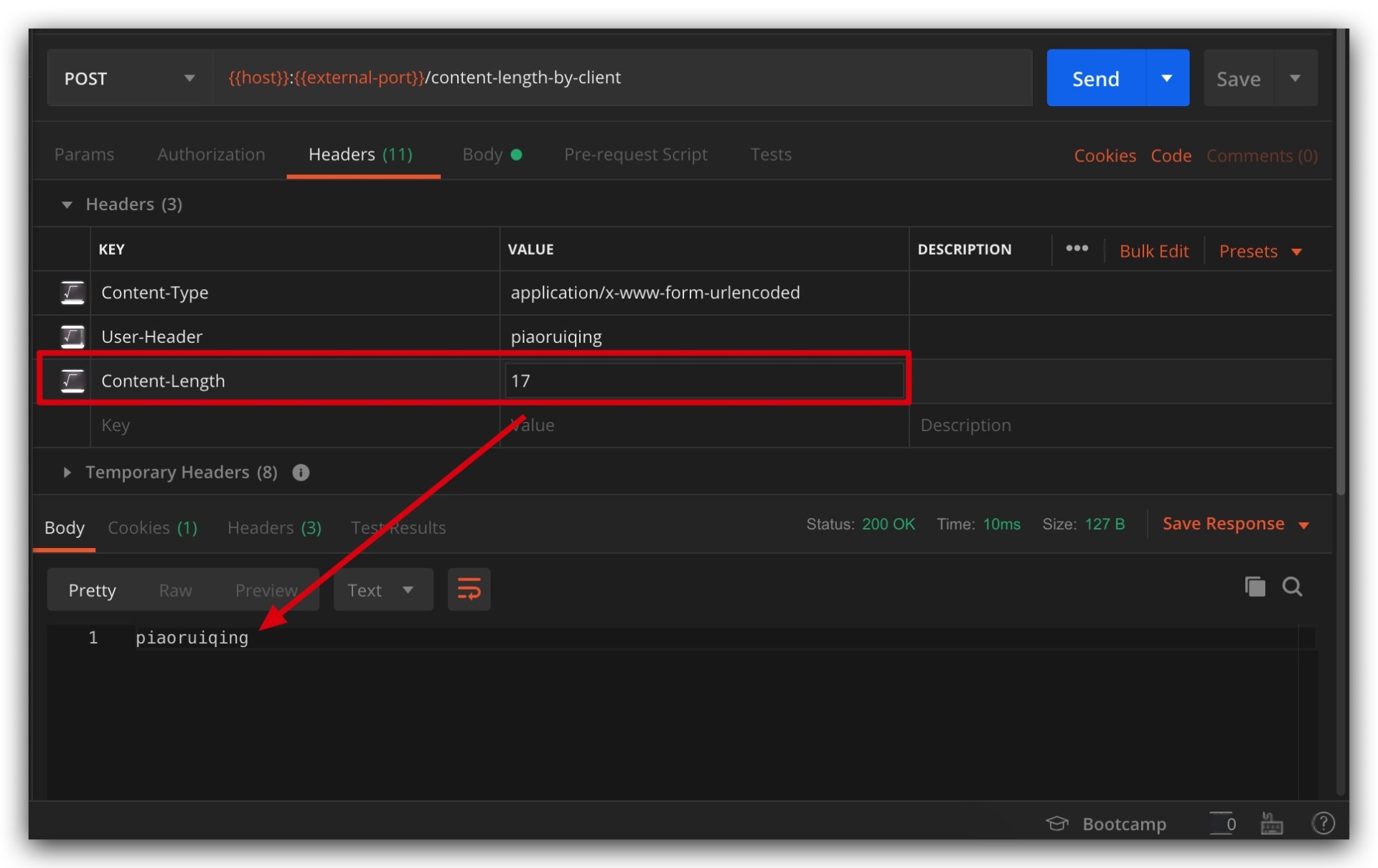Open the Cookies link

[1105, 156]
